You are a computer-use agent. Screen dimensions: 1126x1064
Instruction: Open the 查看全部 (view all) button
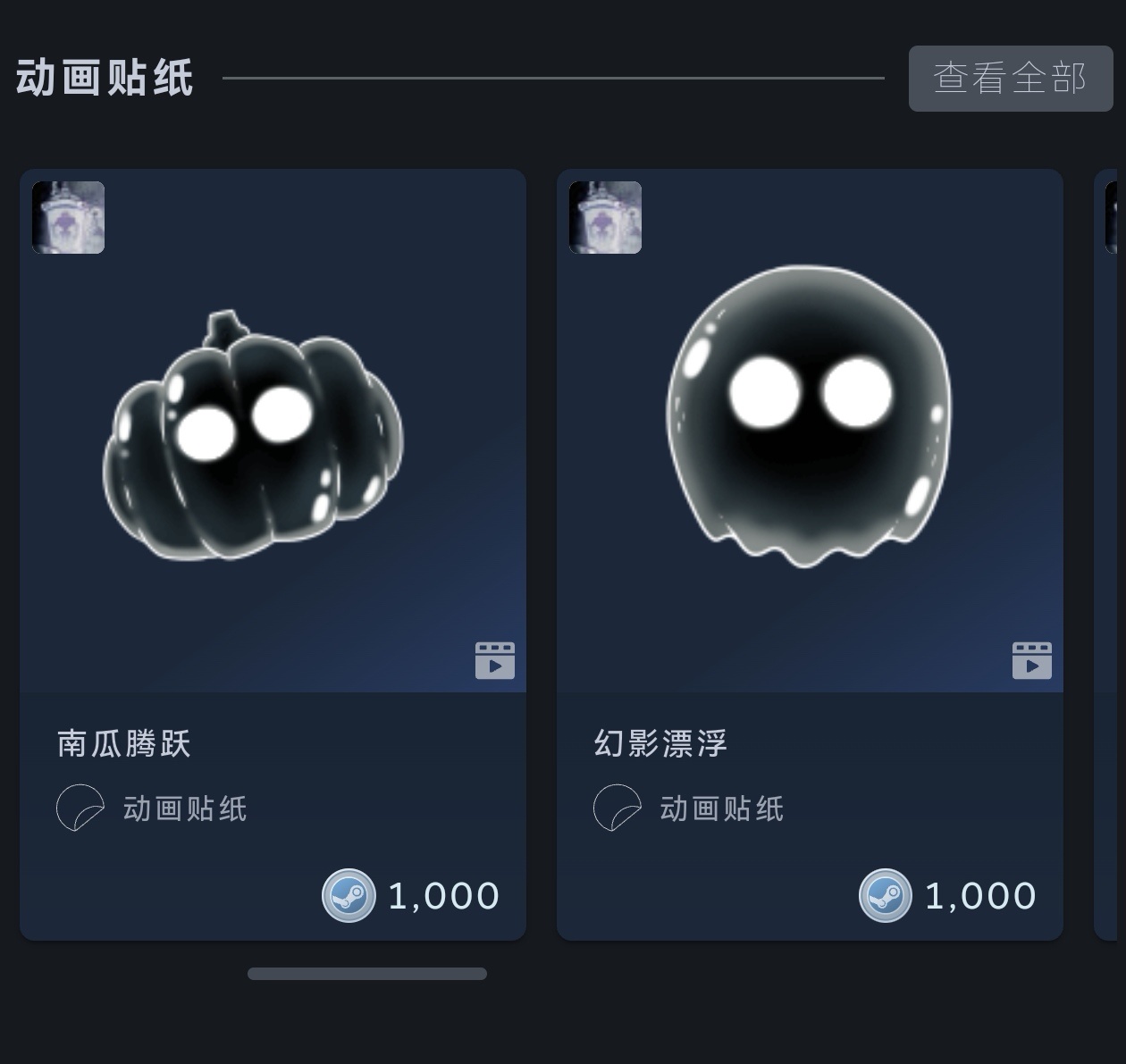[1010, 79]
